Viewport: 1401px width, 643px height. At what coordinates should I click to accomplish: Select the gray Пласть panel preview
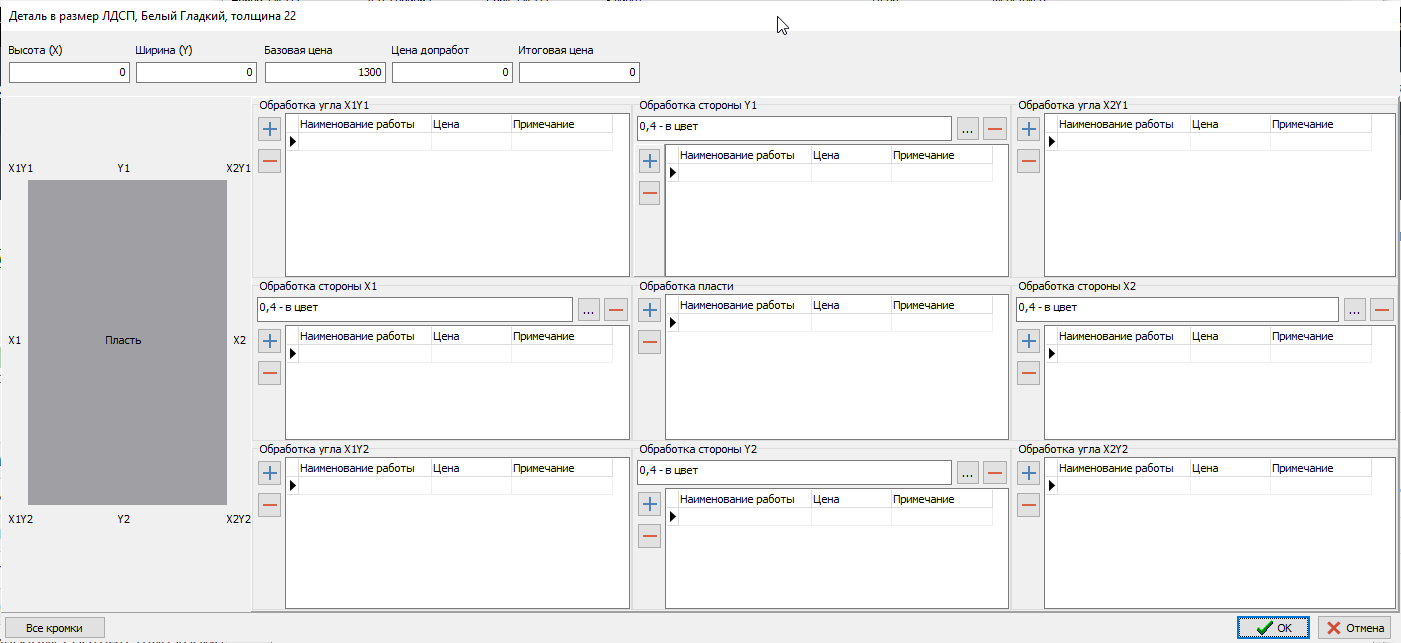point(127,341)
